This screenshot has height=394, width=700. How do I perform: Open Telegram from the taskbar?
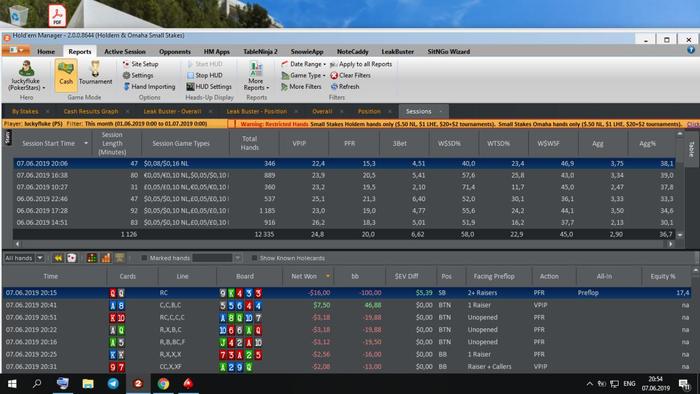coord(113,383)
